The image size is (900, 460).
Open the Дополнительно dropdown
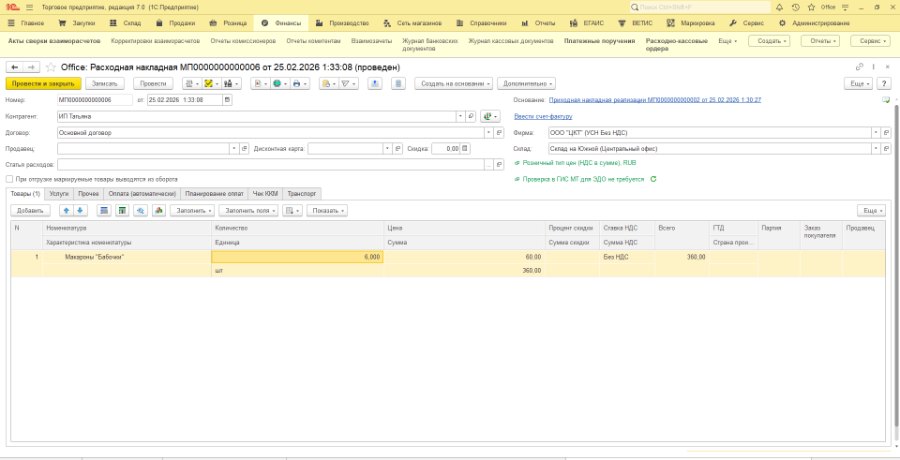(x=526, y=84)
